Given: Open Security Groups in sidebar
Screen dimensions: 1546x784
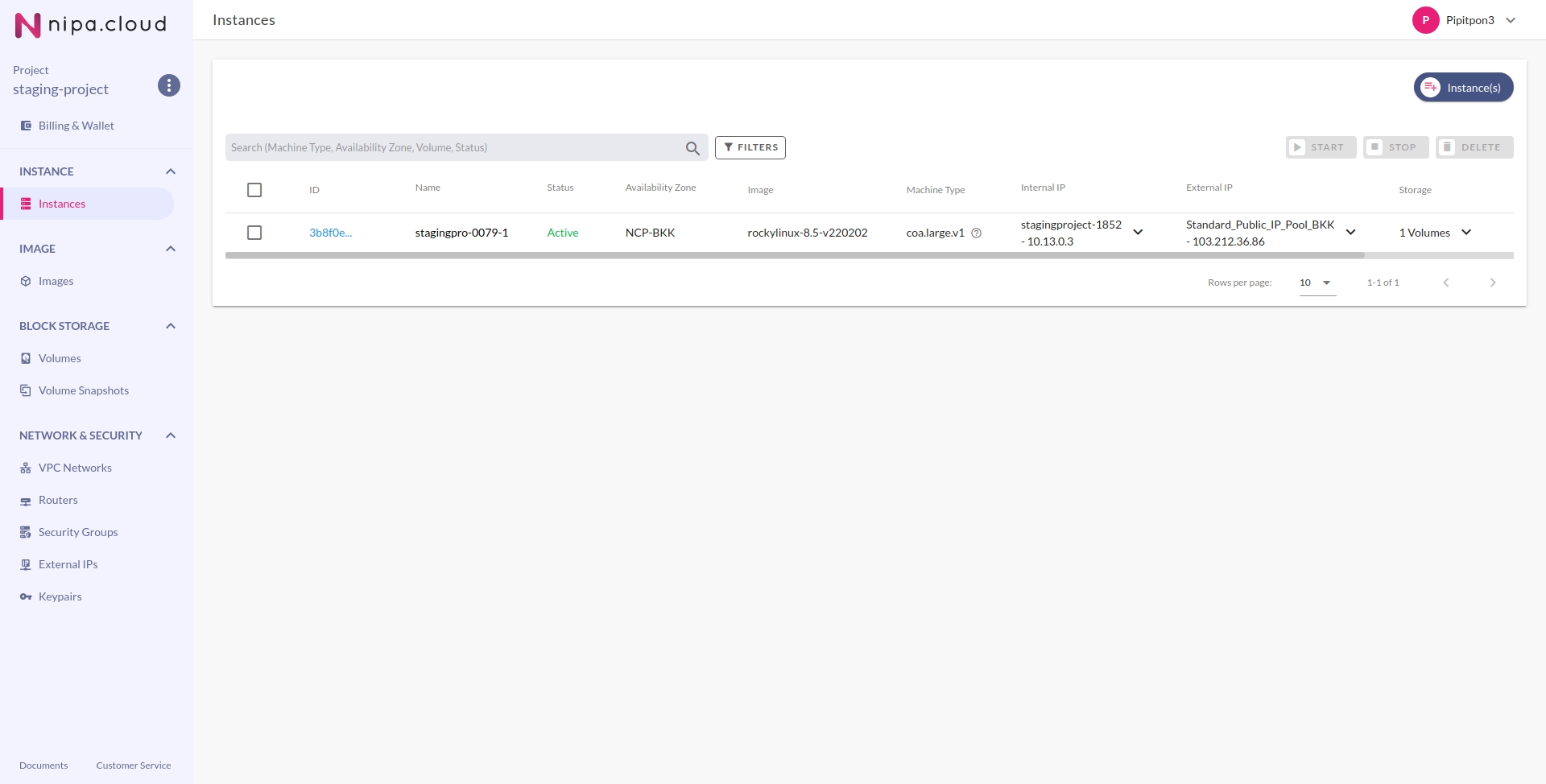Looking at the screenshot, I should click(x=77, y=532).
